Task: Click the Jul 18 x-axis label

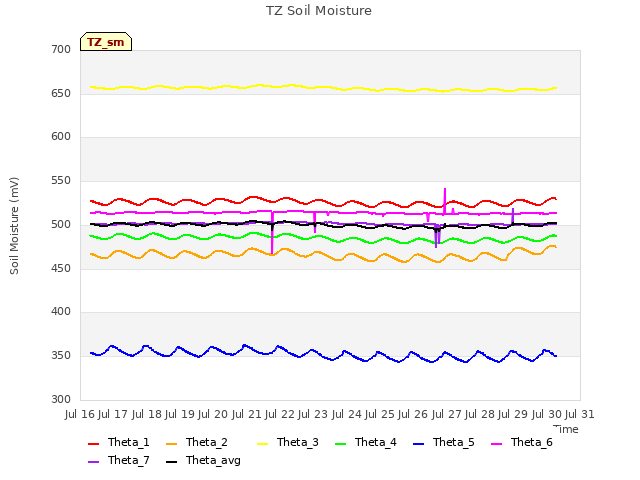Action: 147,414
